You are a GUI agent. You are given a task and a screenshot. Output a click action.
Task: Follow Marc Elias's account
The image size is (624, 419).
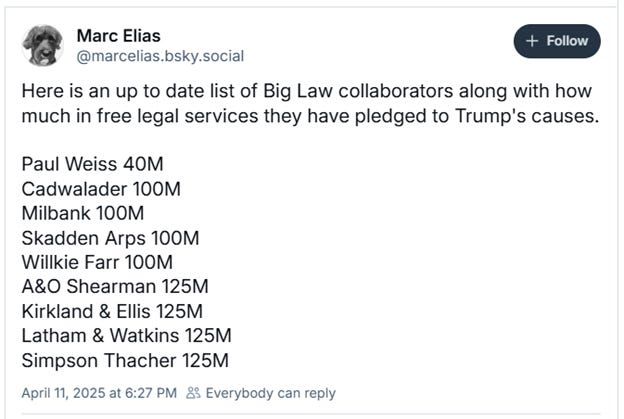pyautogui.click(x=557, y=41)
